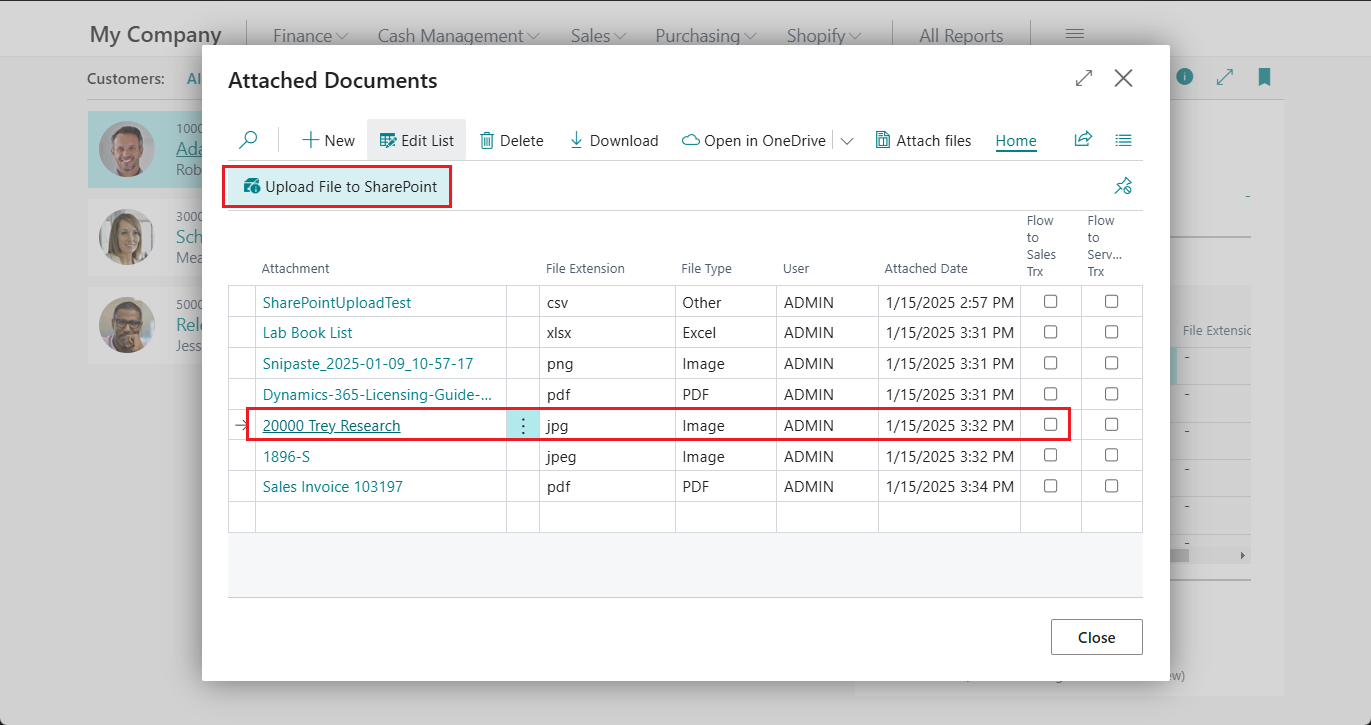The height and width of the screenshot is (725, 1371).
Task: Expand the Open in OneDrive dropdown
Action: (847, 140)
